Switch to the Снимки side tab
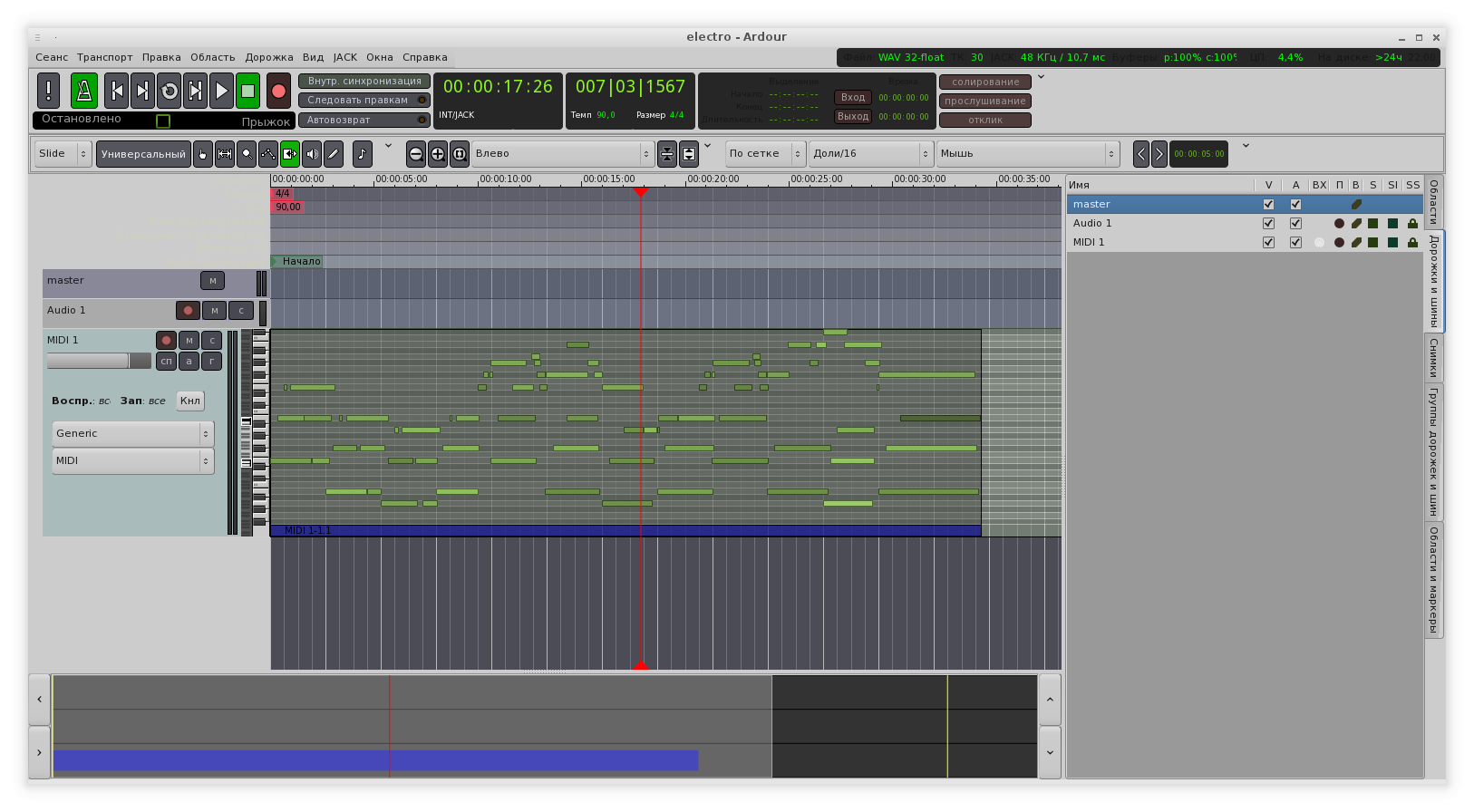This screenshot has height=812, width=1474. (x=1433, y=358)
